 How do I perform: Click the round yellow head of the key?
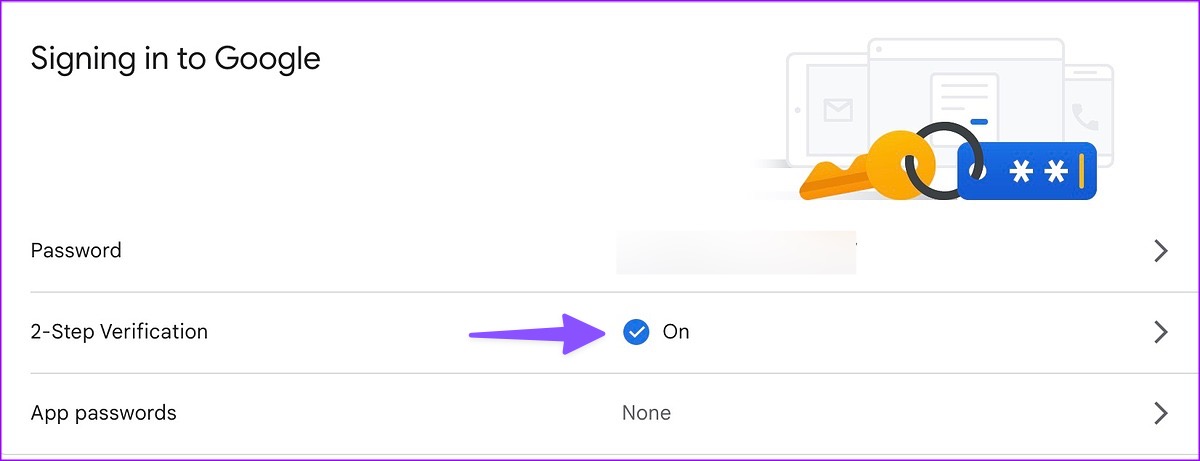point(892,158)
